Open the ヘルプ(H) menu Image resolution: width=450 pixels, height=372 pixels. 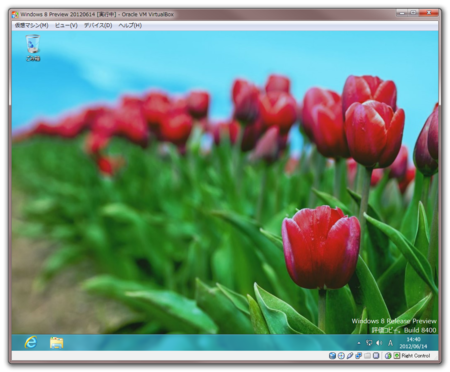[130, 26]
